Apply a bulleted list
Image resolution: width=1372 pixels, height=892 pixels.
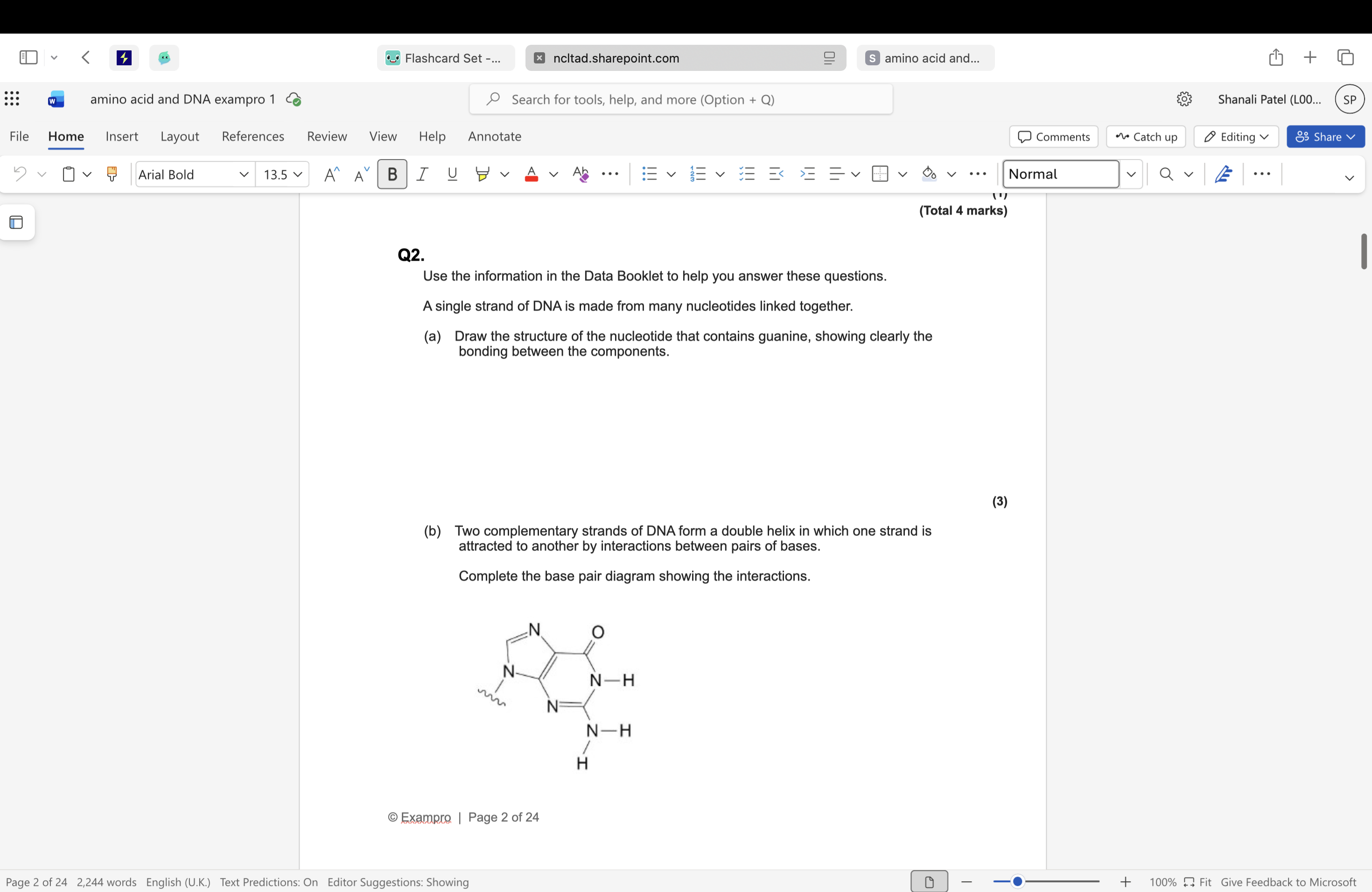(x=649, y=174)
